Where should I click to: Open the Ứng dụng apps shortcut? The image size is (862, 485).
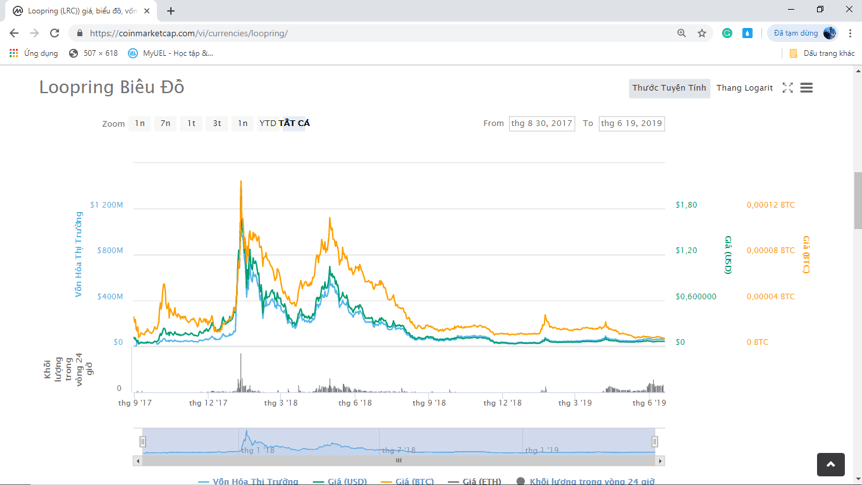(x=34, y=53)
